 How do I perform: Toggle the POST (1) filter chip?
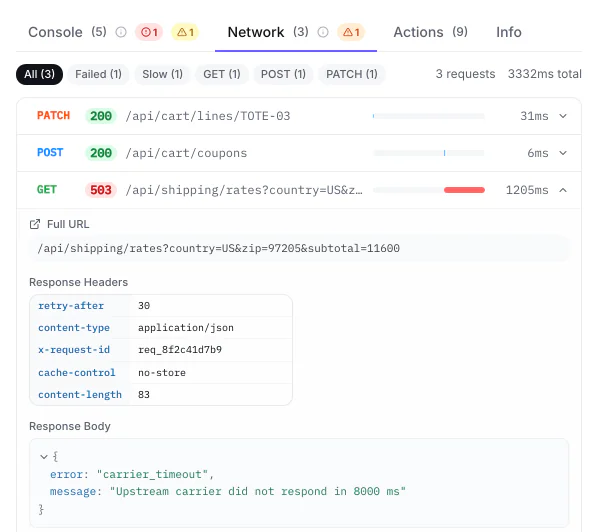pyautogui.click(x=283, y=74)
